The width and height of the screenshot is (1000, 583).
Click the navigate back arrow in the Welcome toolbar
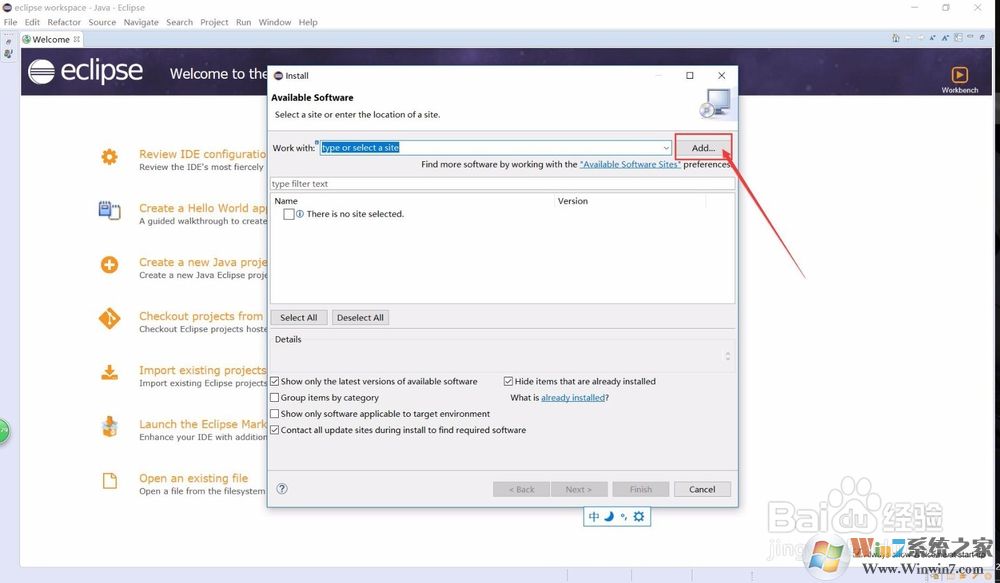908,38
